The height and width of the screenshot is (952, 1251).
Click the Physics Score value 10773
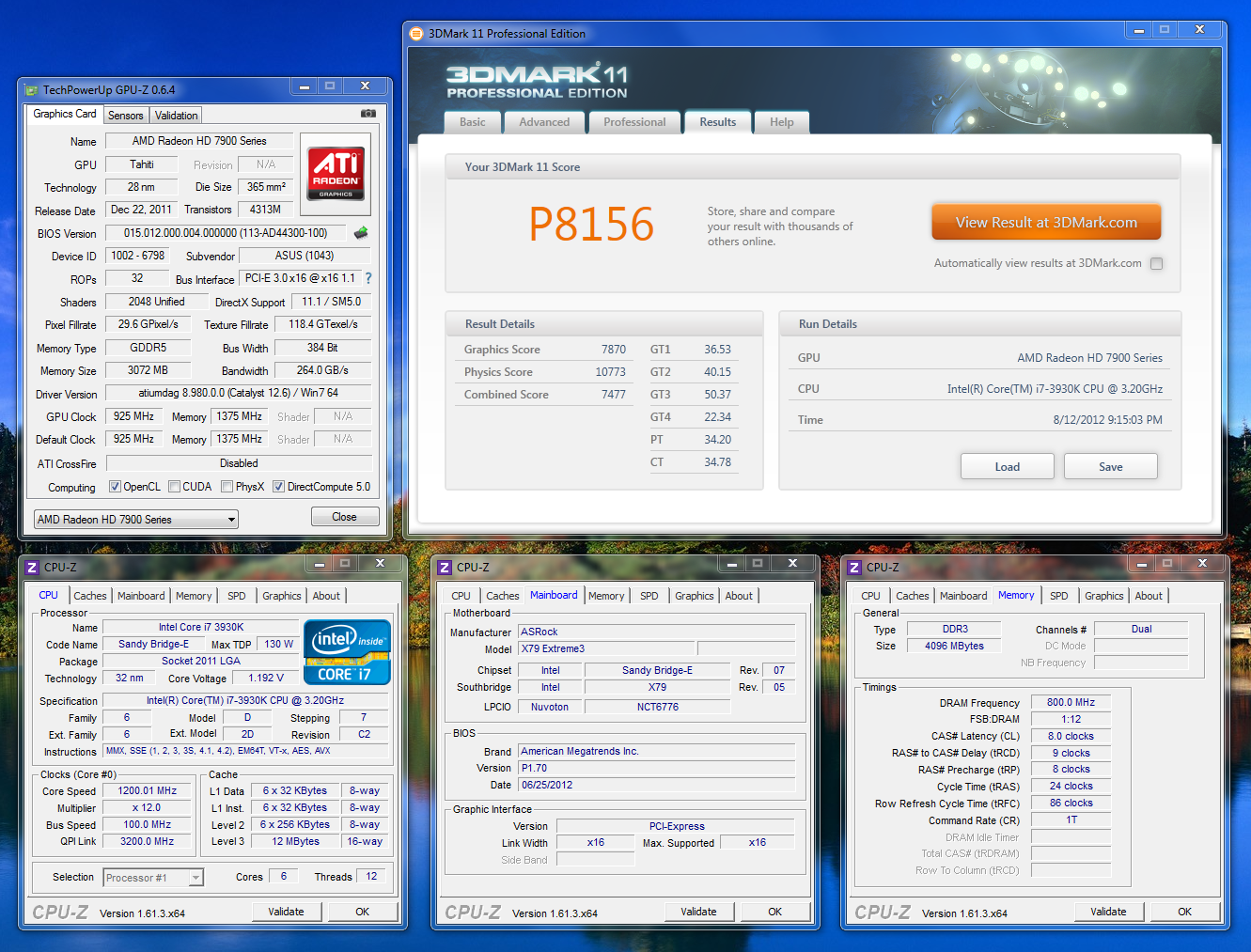coord(611,372)
